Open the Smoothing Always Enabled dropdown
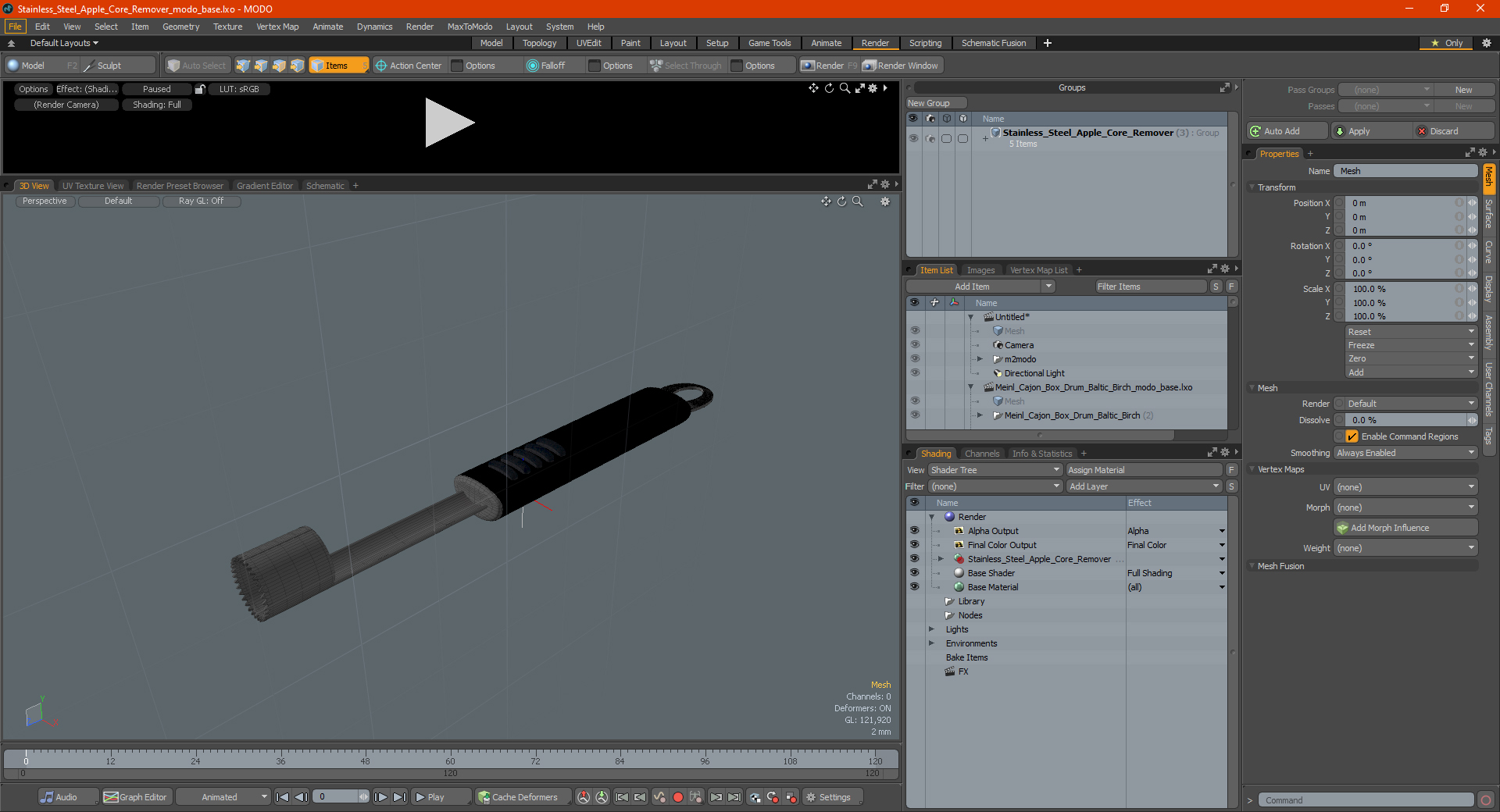The height and width of the screenshot is (812, 1500). point(1405,453)
